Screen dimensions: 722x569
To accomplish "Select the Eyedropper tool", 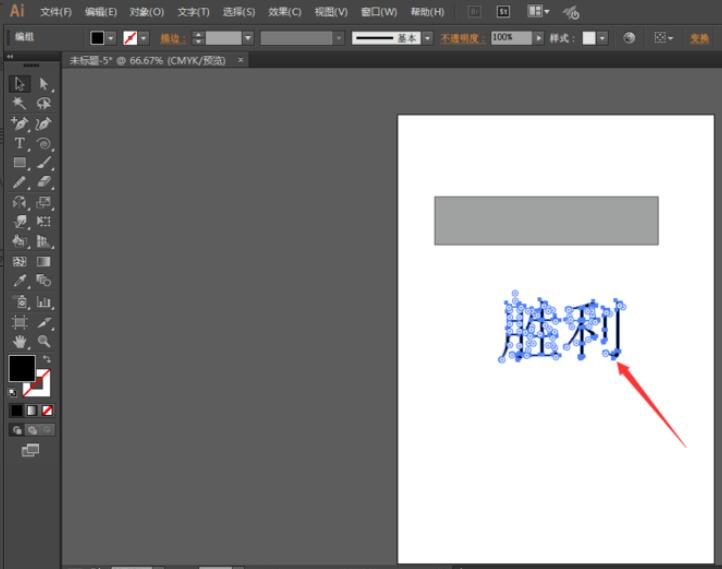I will (x=19, y=280).
